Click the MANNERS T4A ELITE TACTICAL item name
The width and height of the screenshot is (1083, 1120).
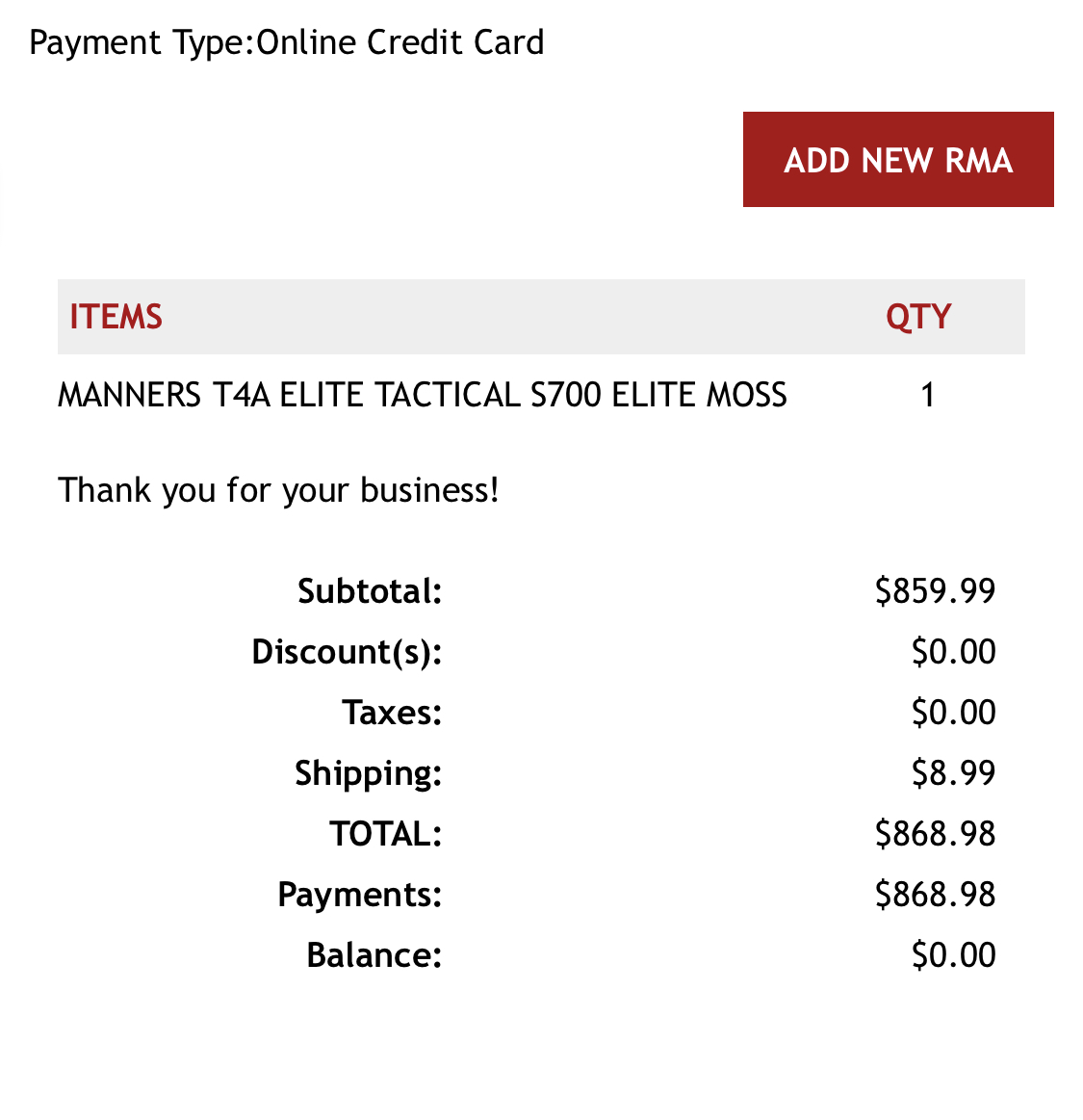coord(422,395)
